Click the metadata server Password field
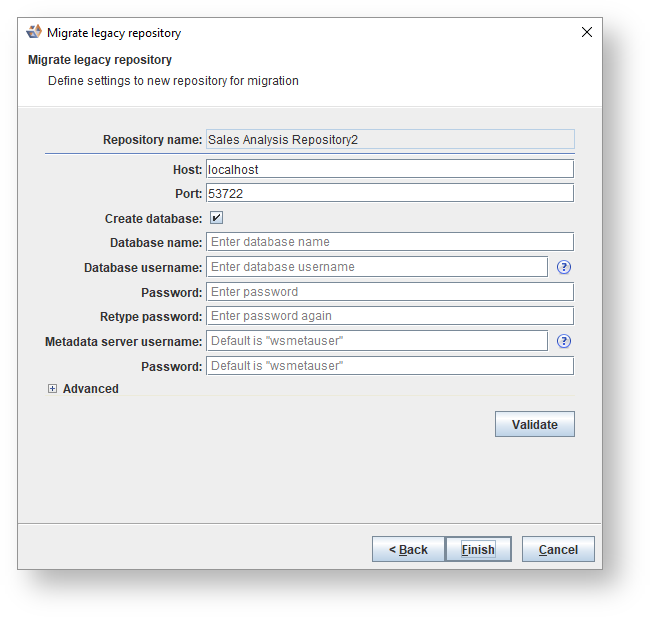 coord(389,366)
